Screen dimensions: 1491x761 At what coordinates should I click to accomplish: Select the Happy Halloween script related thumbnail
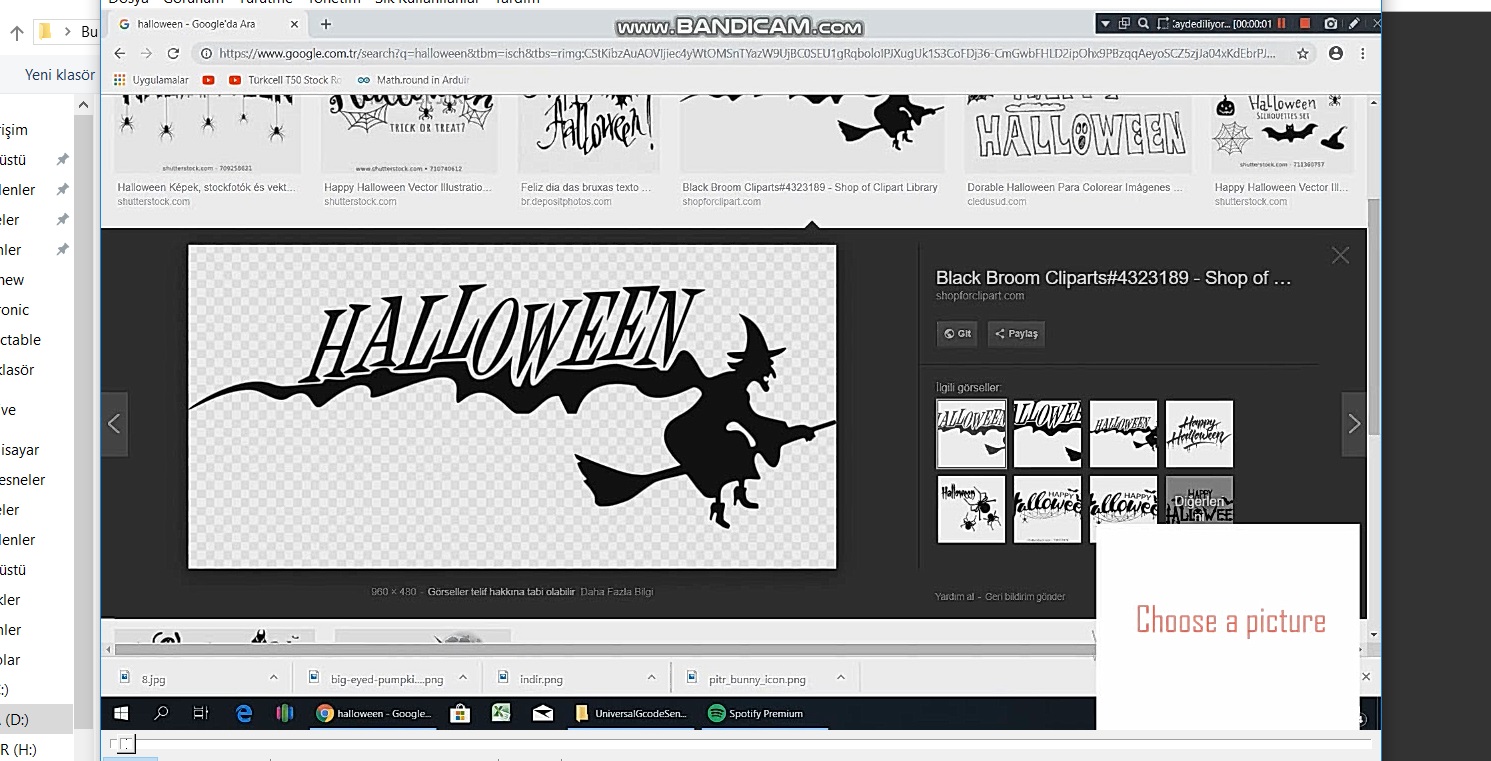point(1199,434)
